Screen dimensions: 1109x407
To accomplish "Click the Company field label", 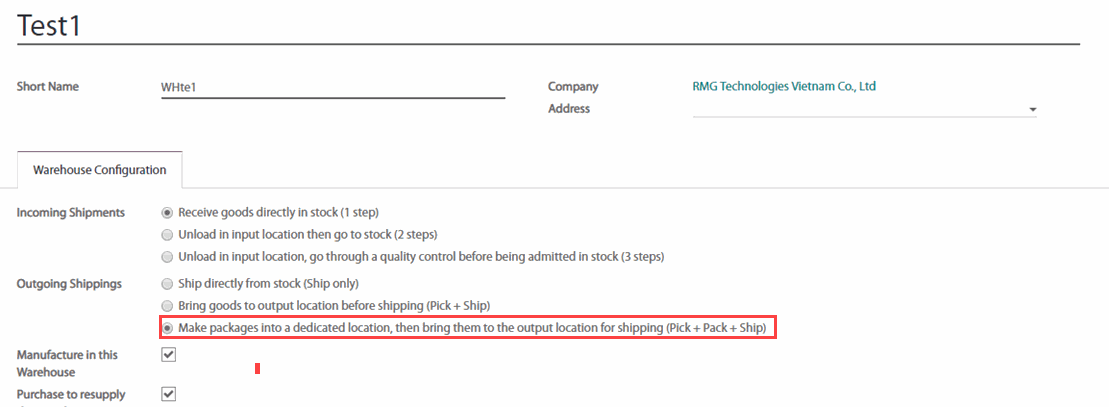I will point(573,86).
